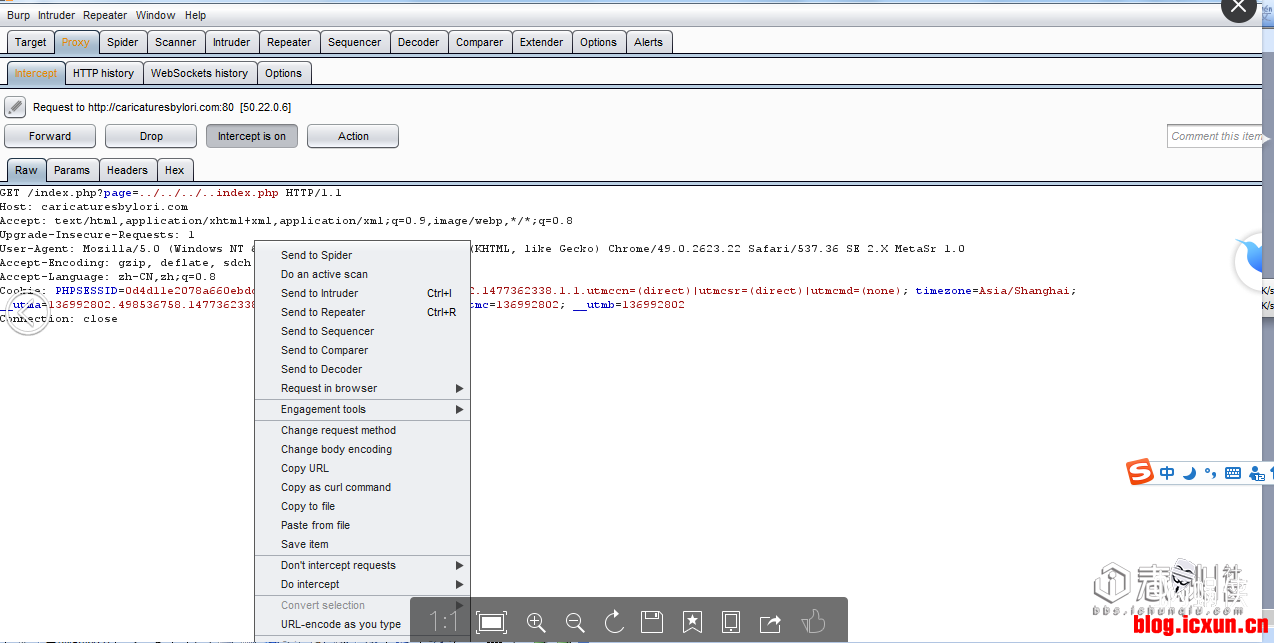The image size is (1274, 643).
Task: Click the pencil edit icon beside the request target
Action: click(x=15, y=107)
